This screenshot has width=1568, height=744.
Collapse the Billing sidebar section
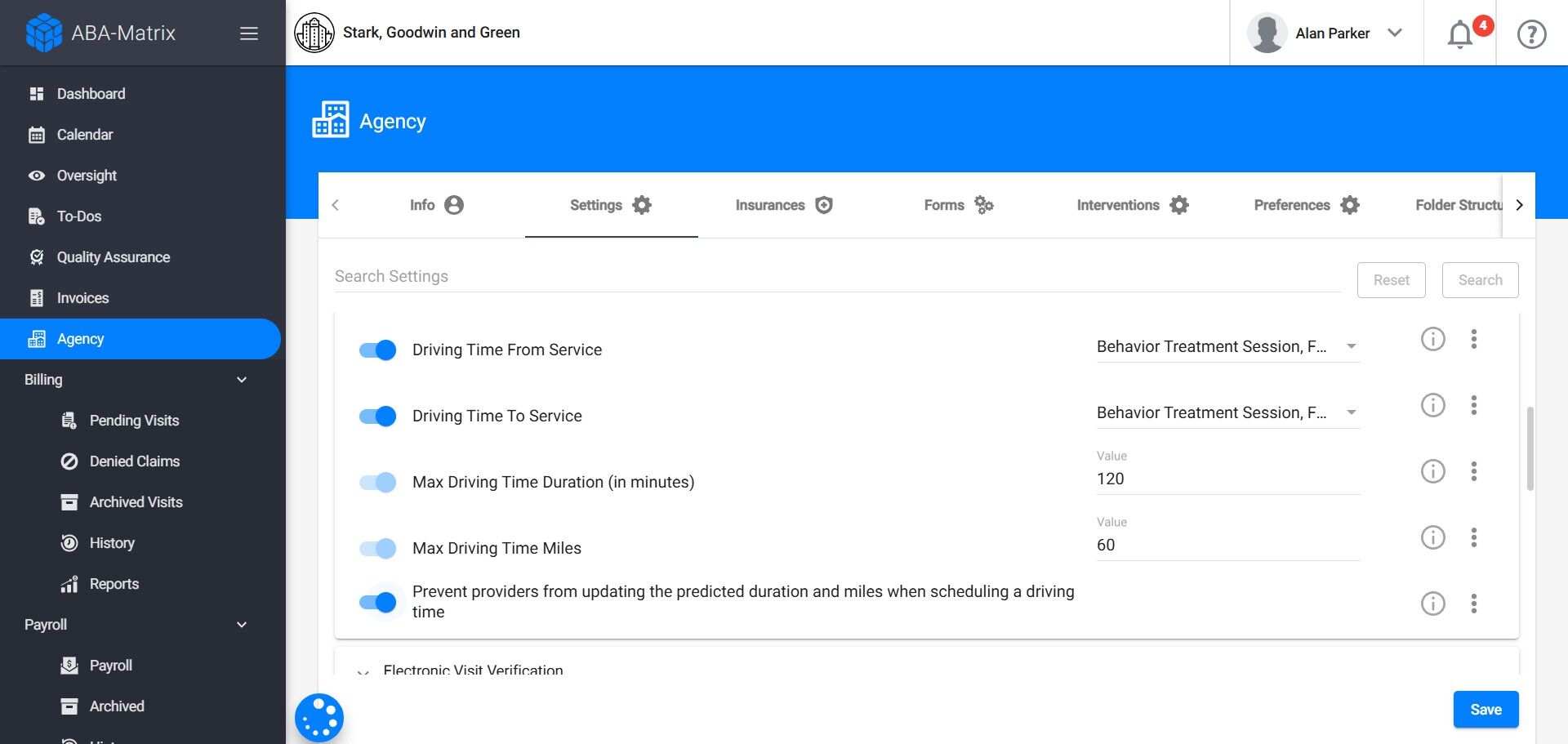pos(241,380)
